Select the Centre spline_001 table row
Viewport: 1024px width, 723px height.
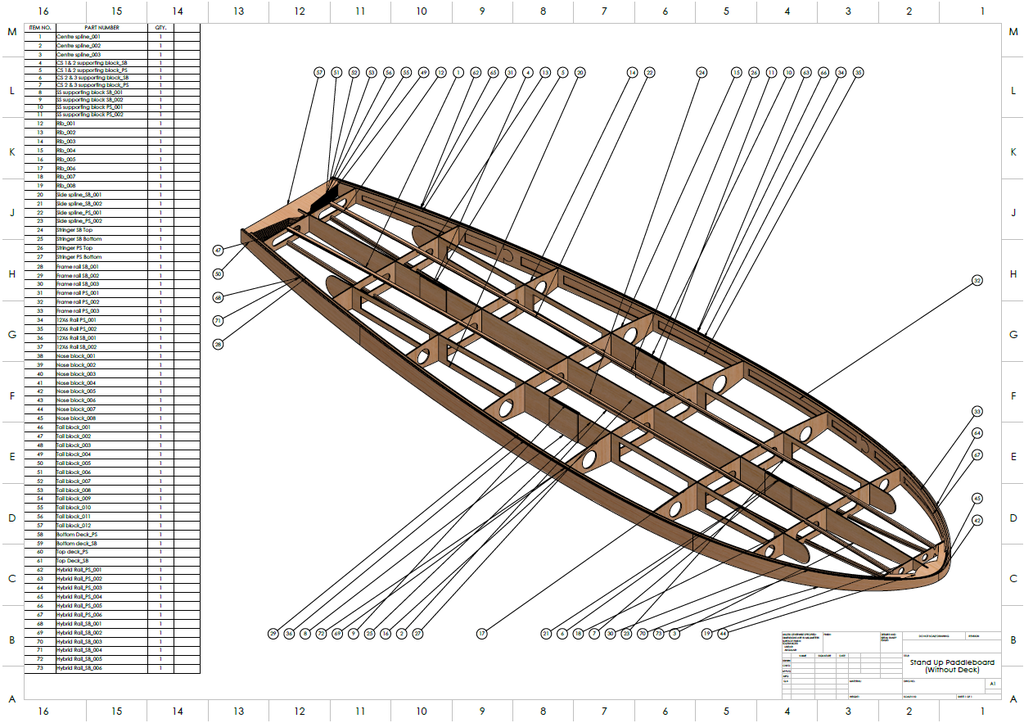tap(79, 36)
